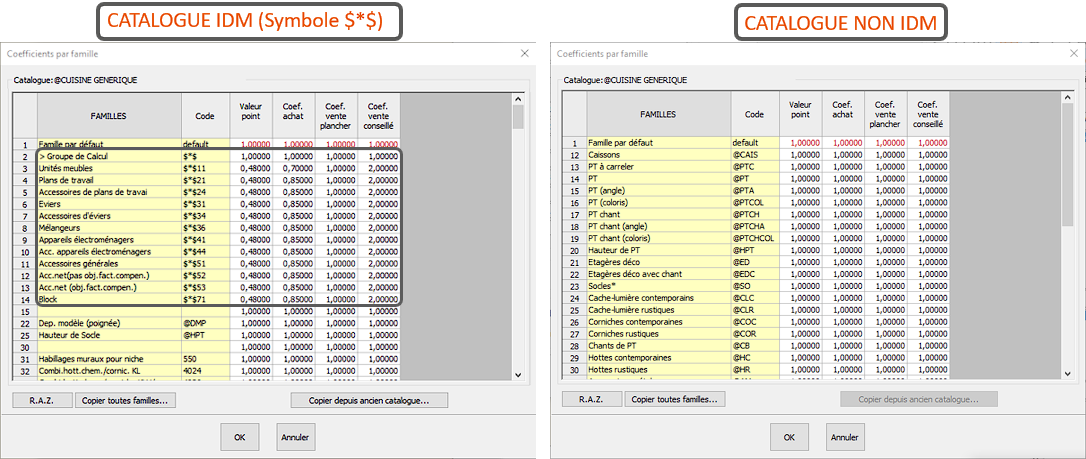Select the 'PT chant (angle)' family cell
Image resolution: width=1086 pixels, height=459 pixels.
[x=659, y=226]
